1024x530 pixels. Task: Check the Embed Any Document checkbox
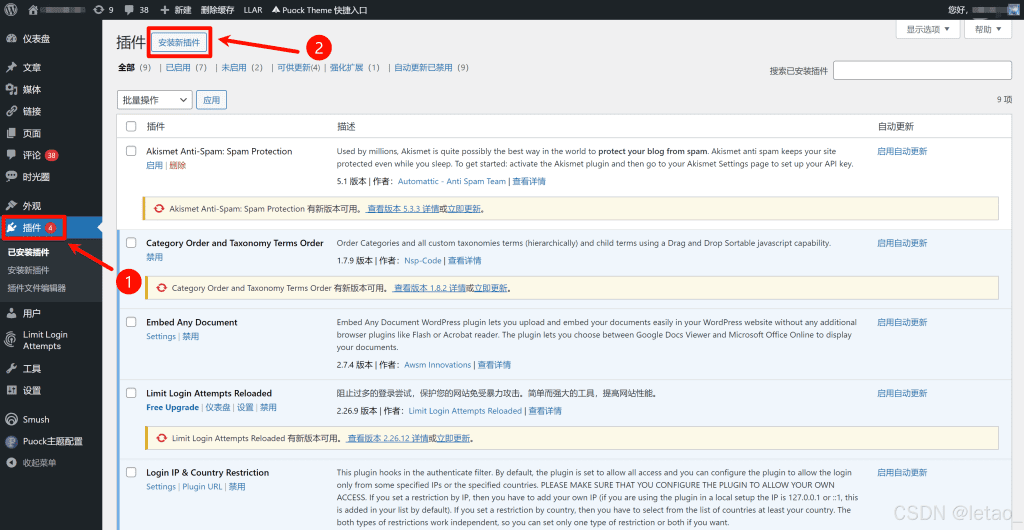[x=131, y=323]
